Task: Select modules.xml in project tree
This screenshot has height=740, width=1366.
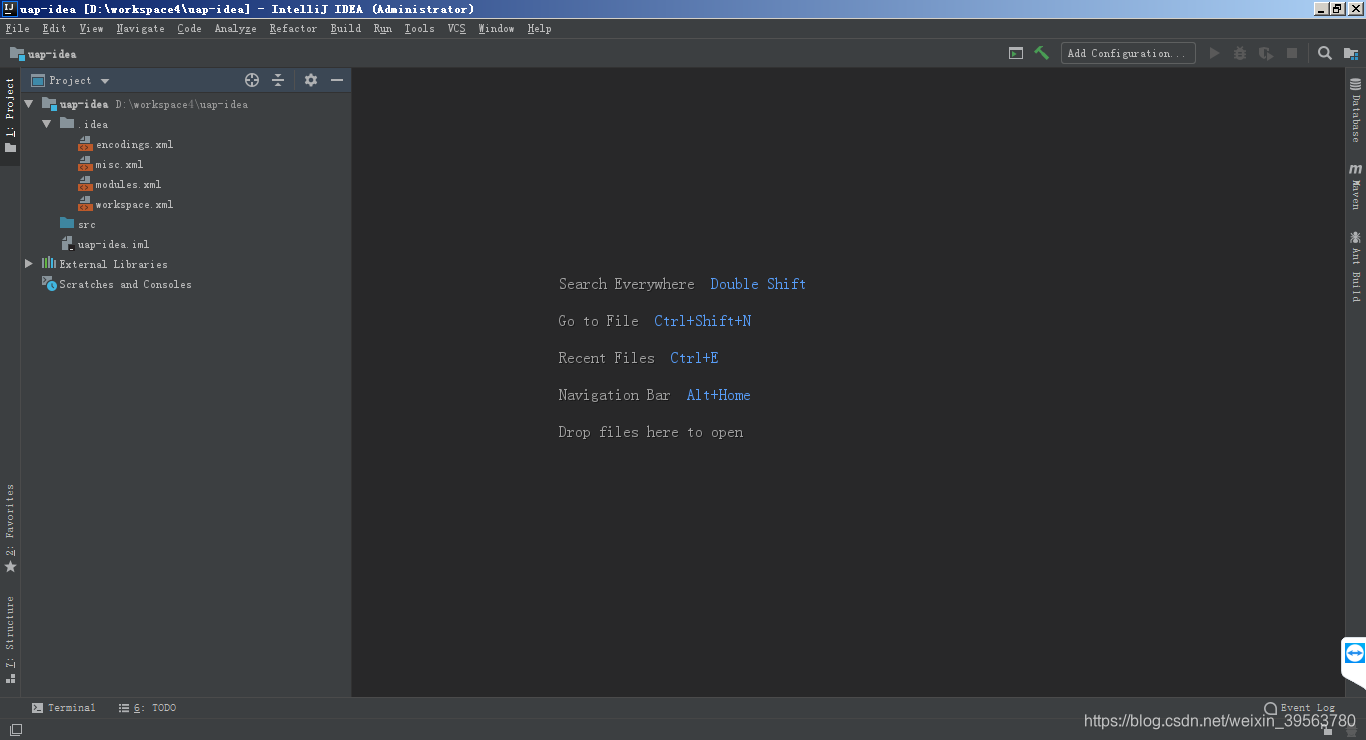Action: pyautogui.click(x=128, y=184)
